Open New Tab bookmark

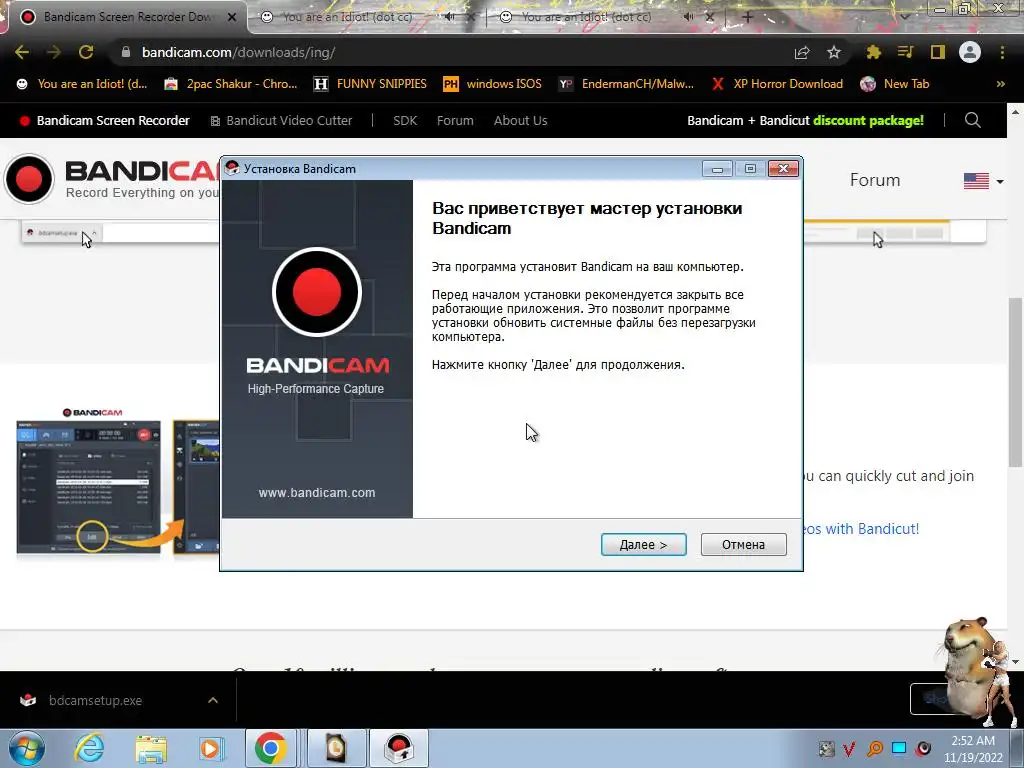tap(895, 84)
